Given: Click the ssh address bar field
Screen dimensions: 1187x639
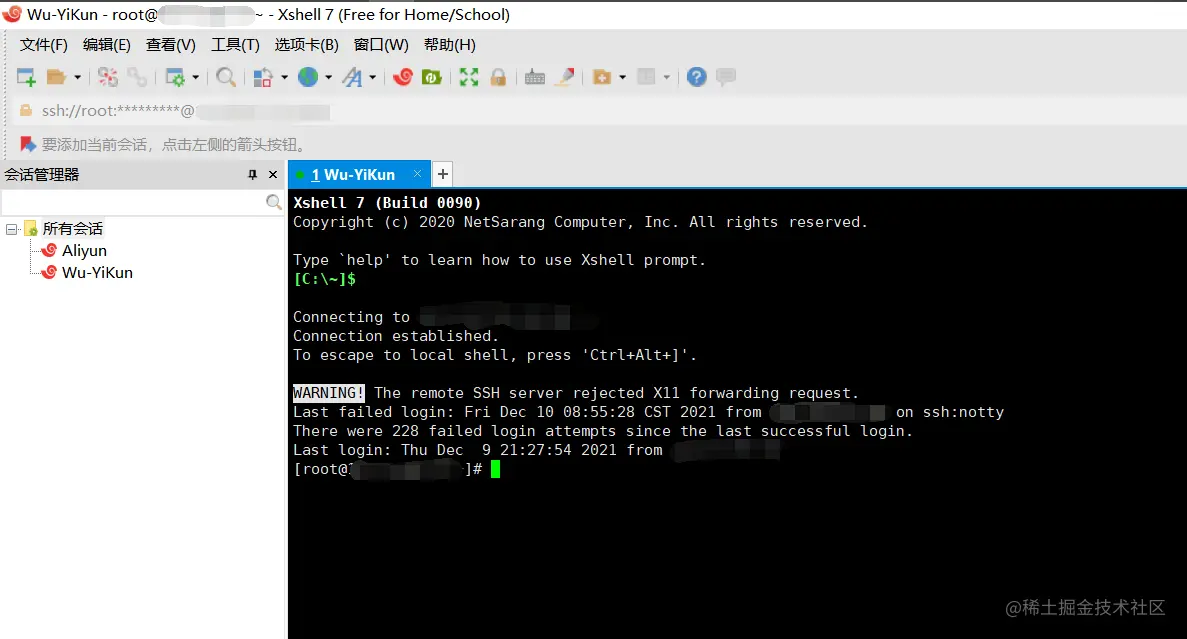Looking at the screenshot, I should (x=602, y=111).
